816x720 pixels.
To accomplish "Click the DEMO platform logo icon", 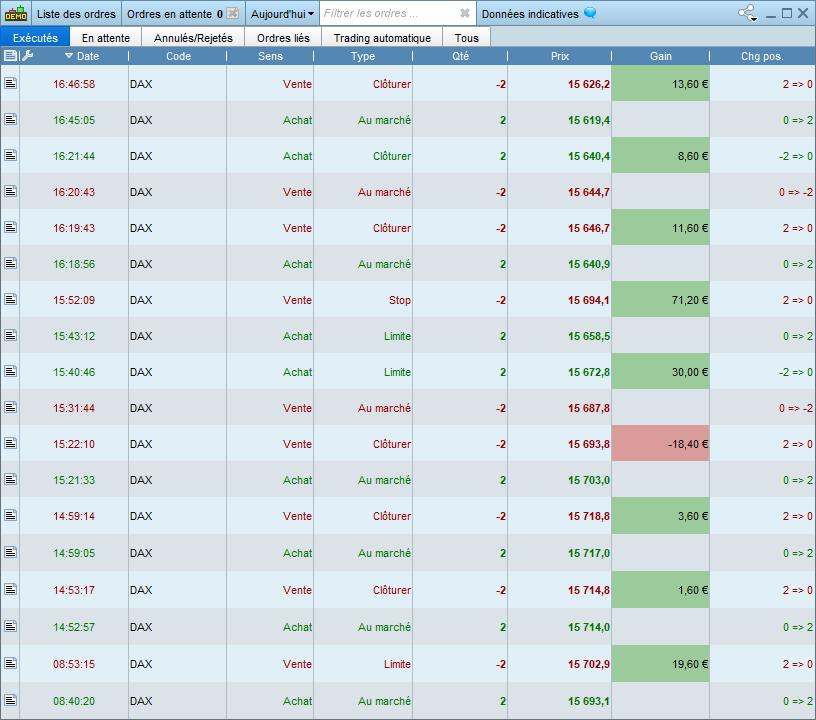I will tap(16, 14).
